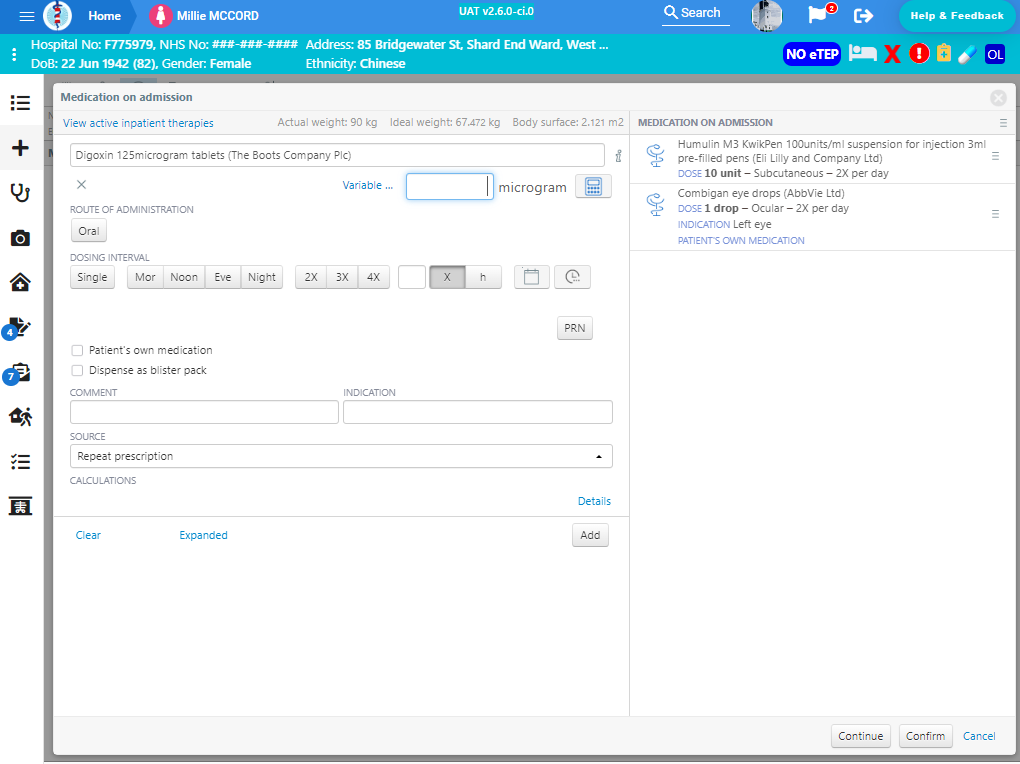
Task: Toggle the PRN button
Action: pos(574,328)
